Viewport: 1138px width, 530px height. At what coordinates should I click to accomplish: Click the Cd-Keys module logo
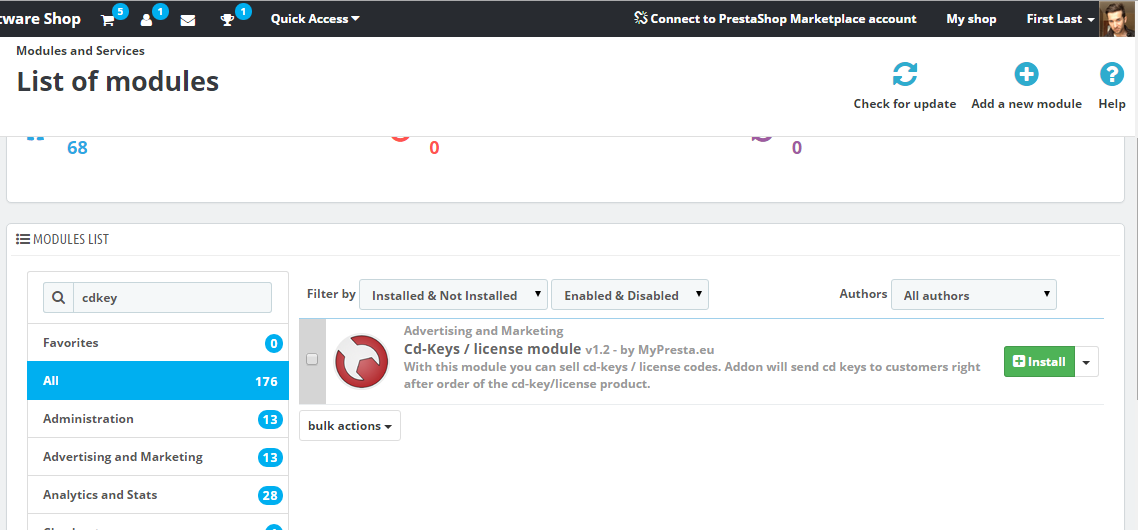361,361
